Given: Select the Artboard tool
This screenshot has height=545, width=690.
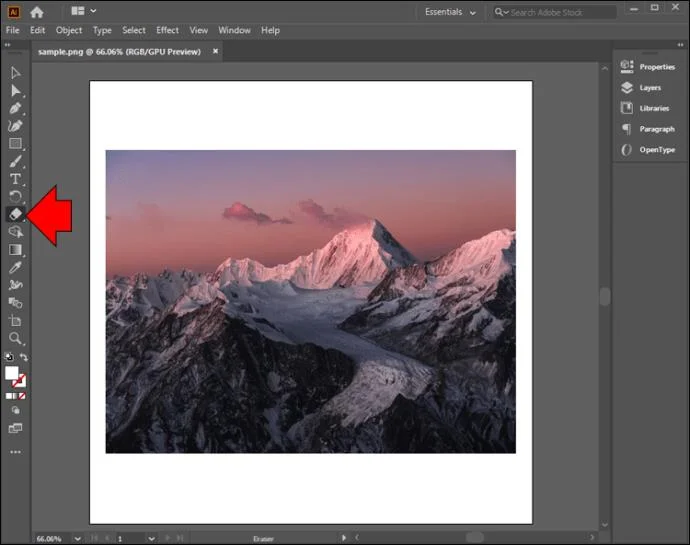Looking at the screenshot, I should (x=15, y=321).
